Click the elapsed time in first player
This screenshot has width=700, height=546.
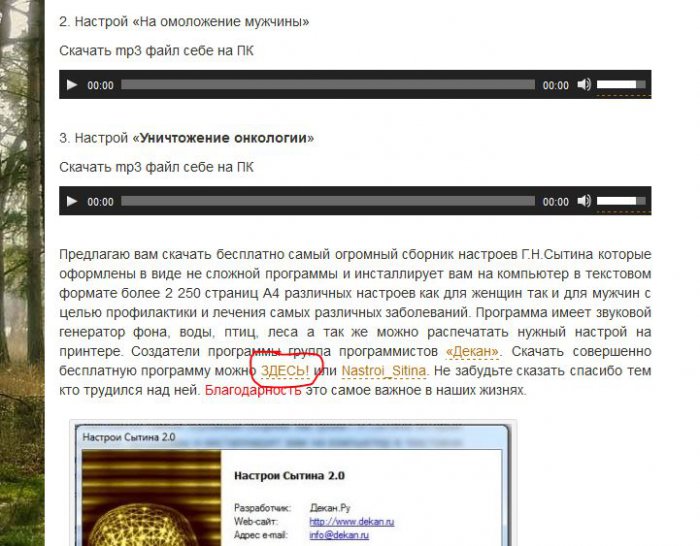(100, 86)
